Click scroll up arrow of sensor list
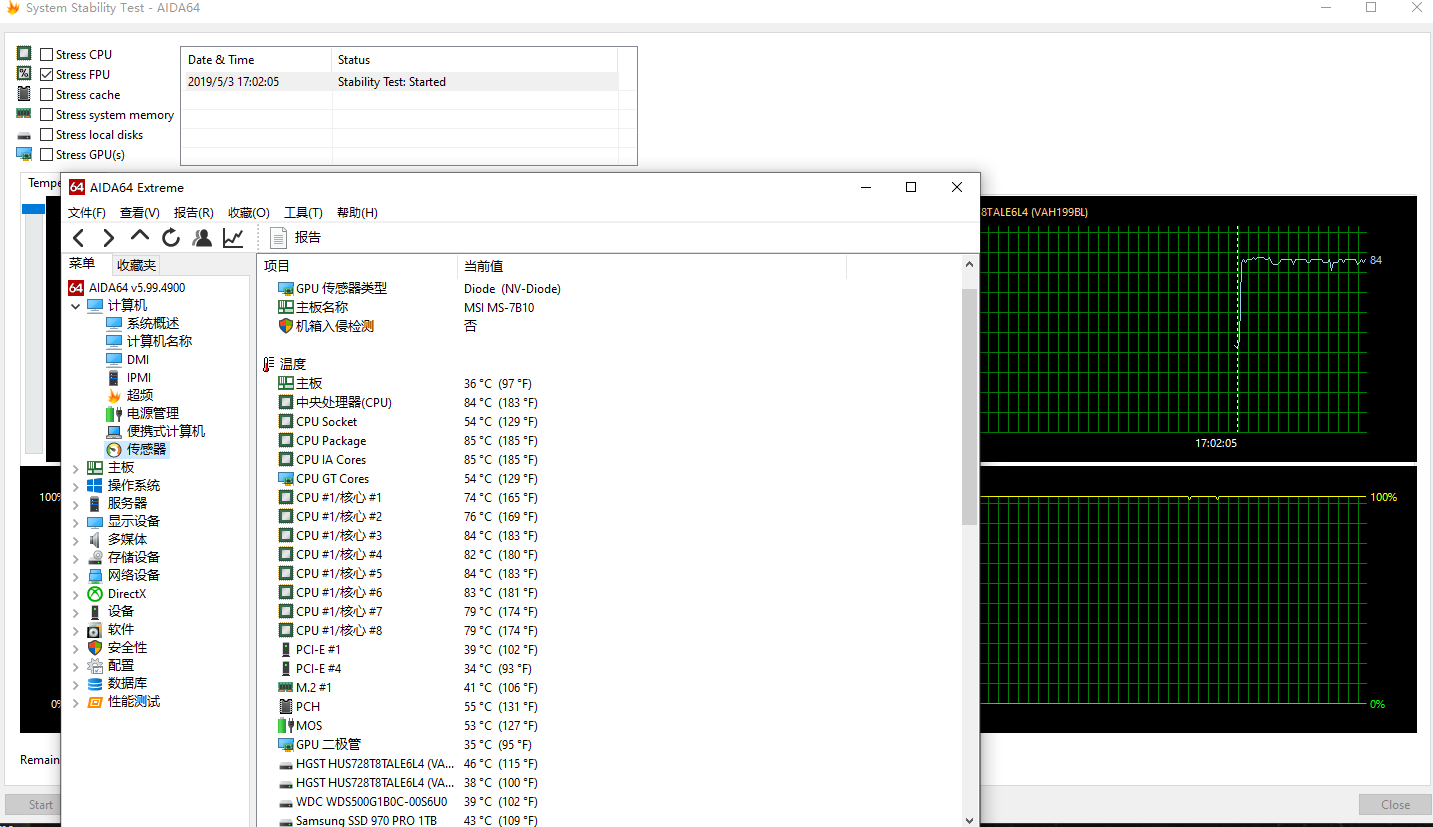1433x827 pixels. [x=969, y=264]
